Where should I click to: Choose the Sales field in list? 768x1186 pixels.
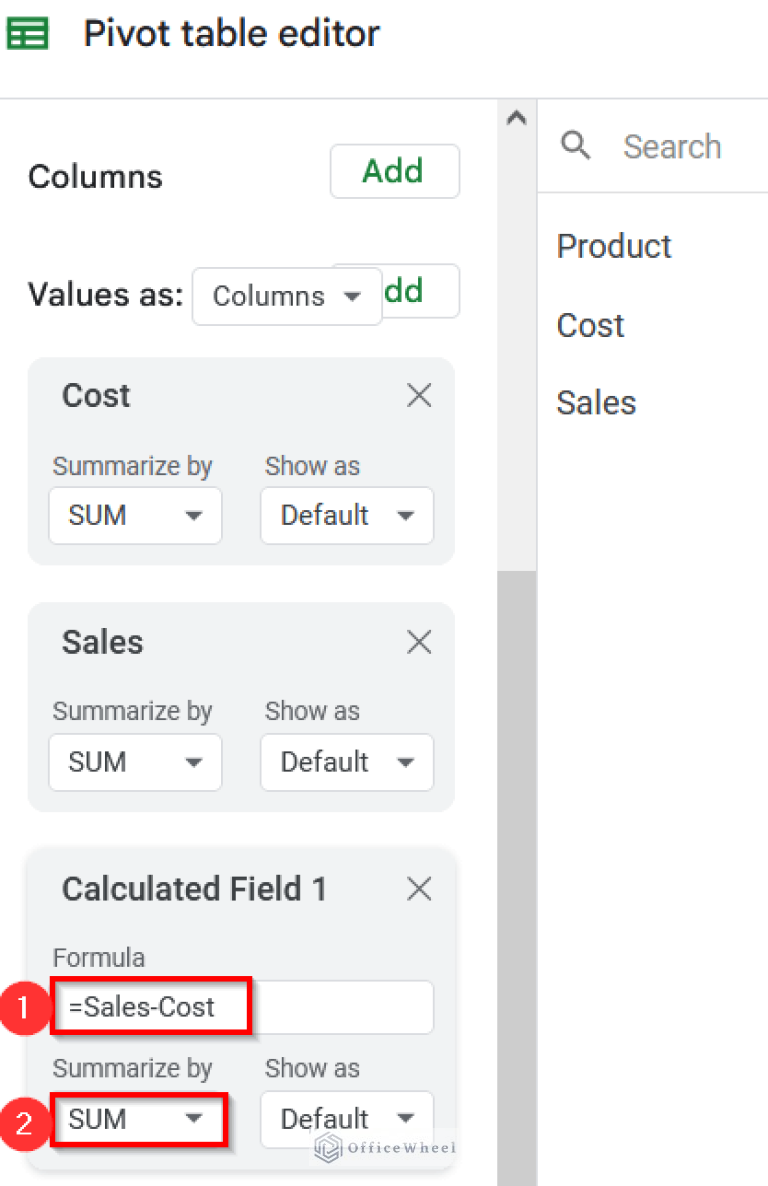point(596,403)
